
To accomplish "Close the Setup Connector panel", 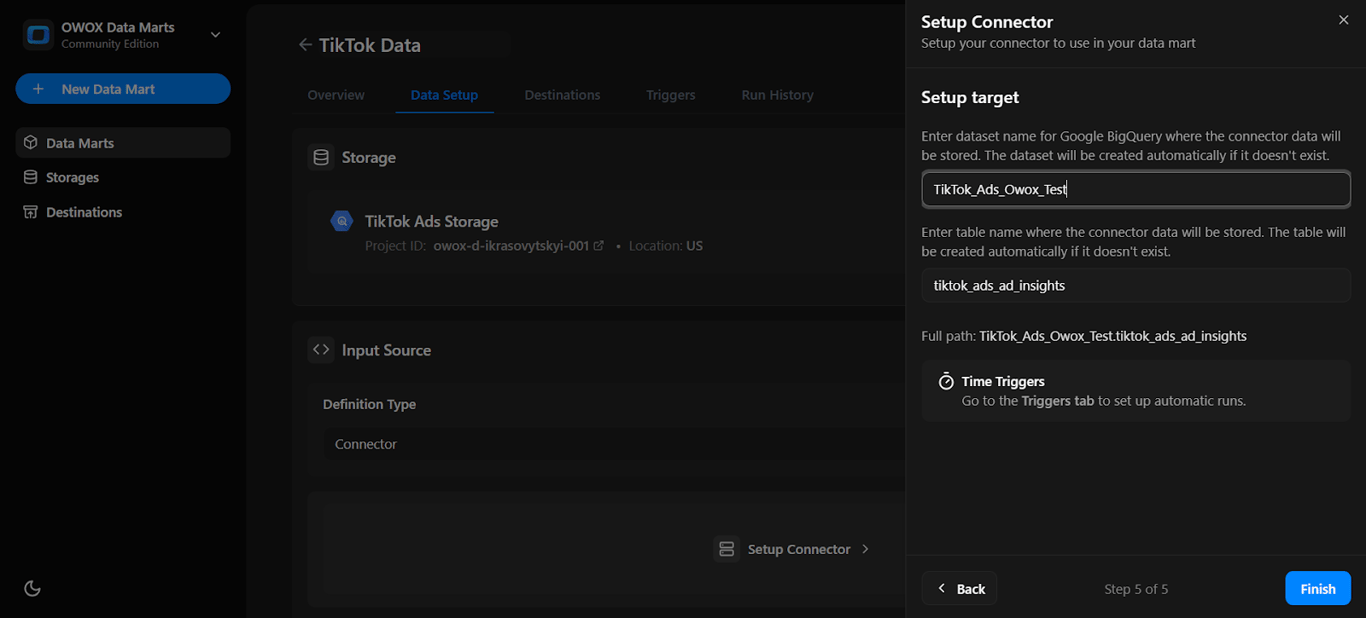I will tap(1343, 20).
